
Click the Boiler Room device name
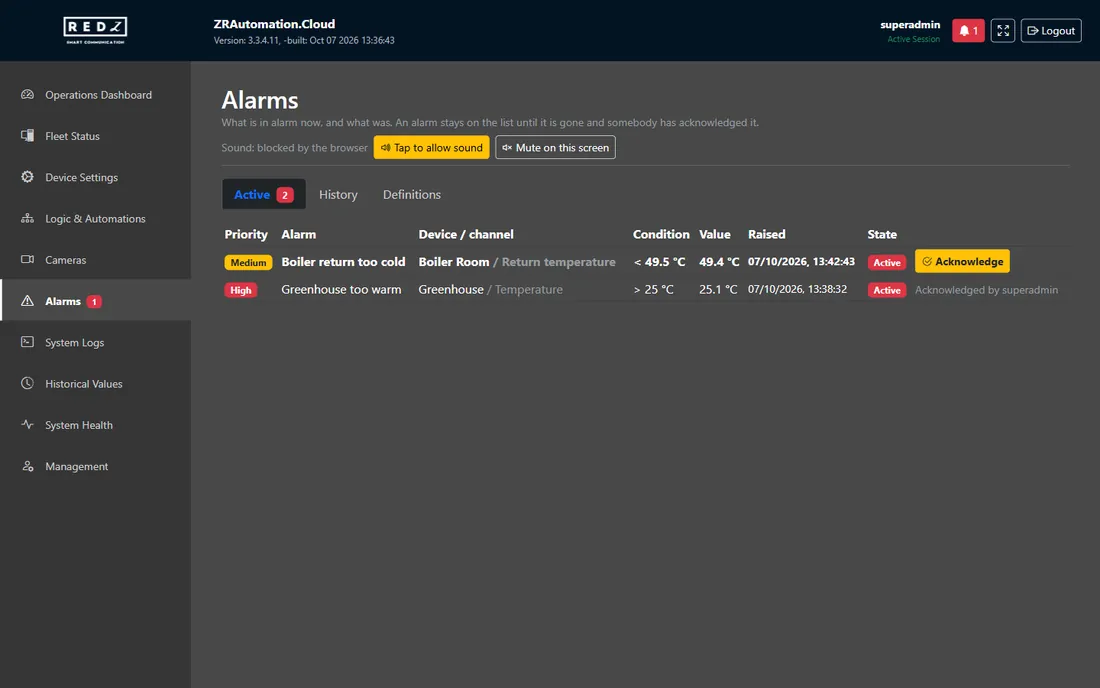[454, 262]
